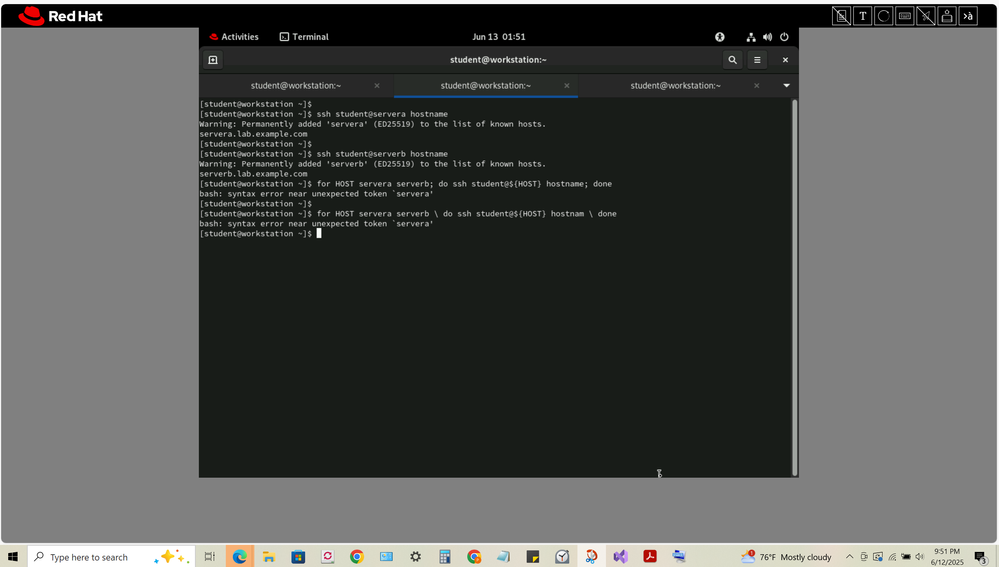Open the terminal hamburger menu

click(757, 60)
